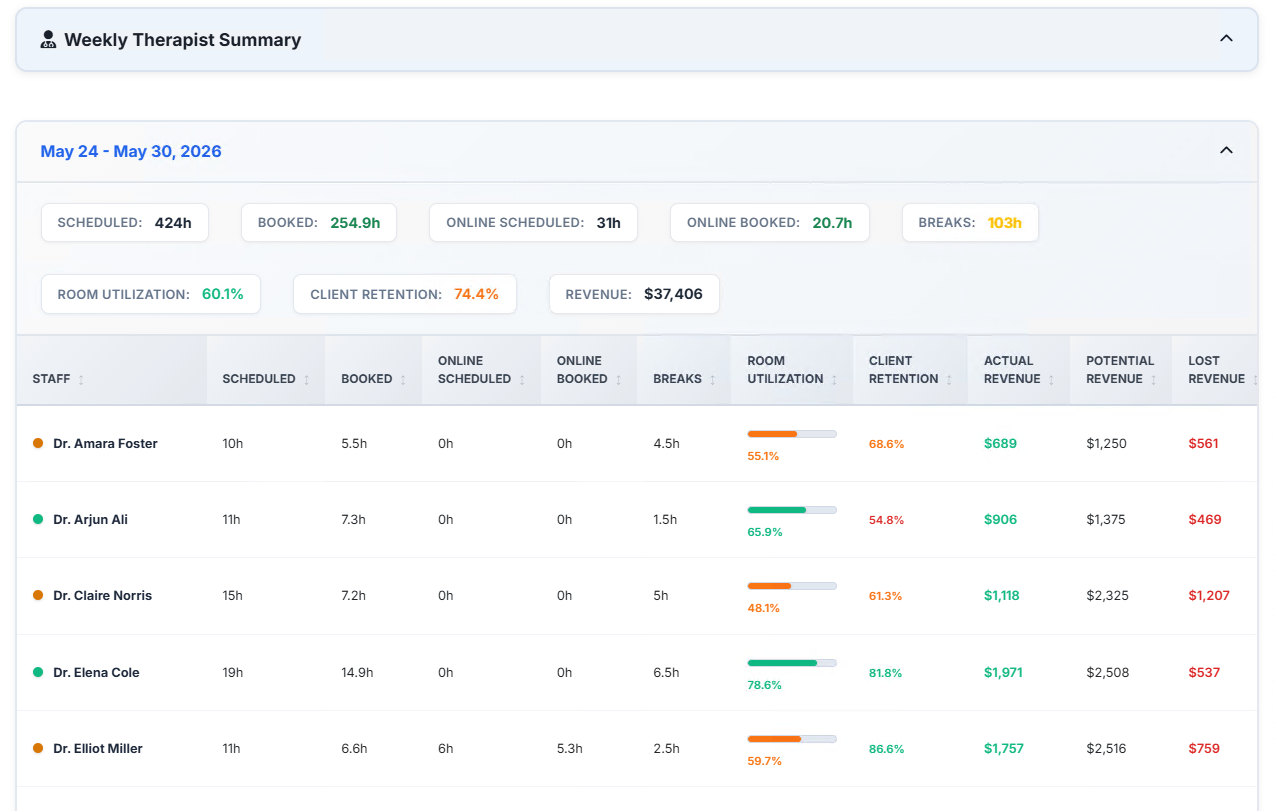Viewport: 1275px width, 811px height.
Task: Click Dr. Elliot Miller's $1,757 actual revenue
Action: (1004, 748)
